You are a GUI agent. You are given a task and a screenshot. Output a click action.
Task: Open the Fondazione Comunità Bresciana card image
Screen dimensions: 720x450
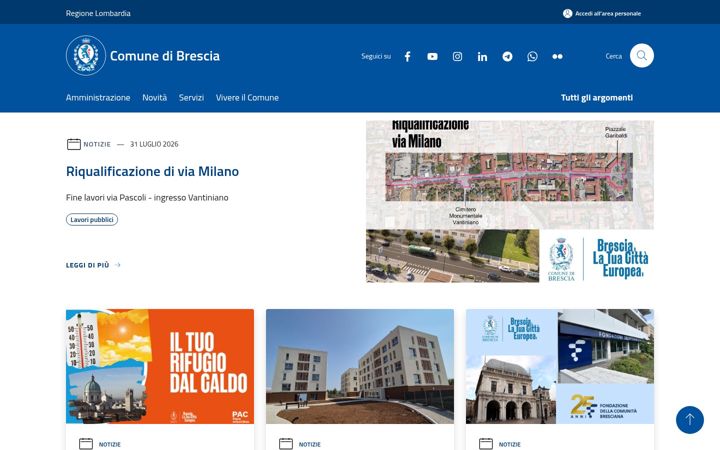click(x=560, y=366)
